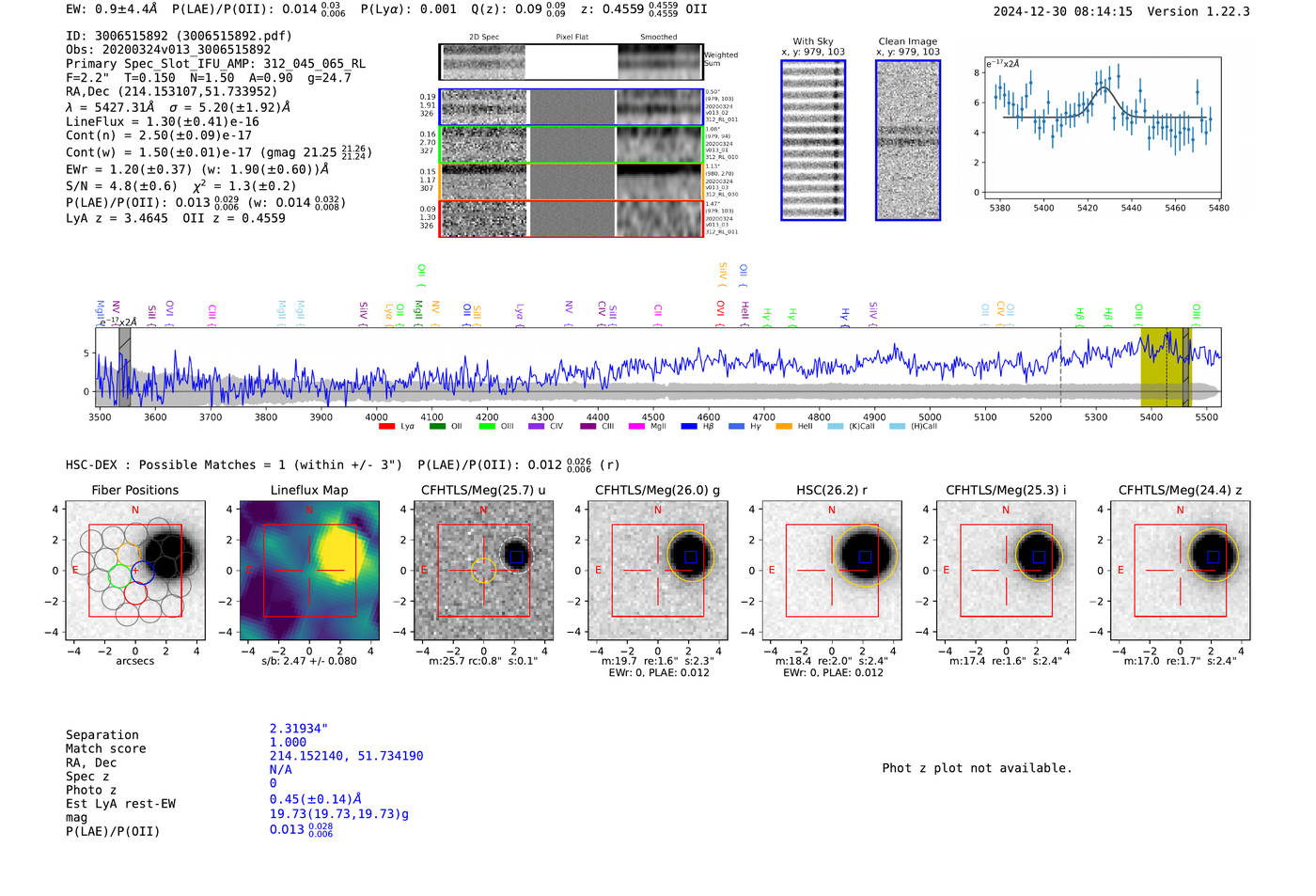The height and width of the screenshot is (896, 1316).
Task: Click the separation value 2.31934"
Action: click(x=298, y=729)
